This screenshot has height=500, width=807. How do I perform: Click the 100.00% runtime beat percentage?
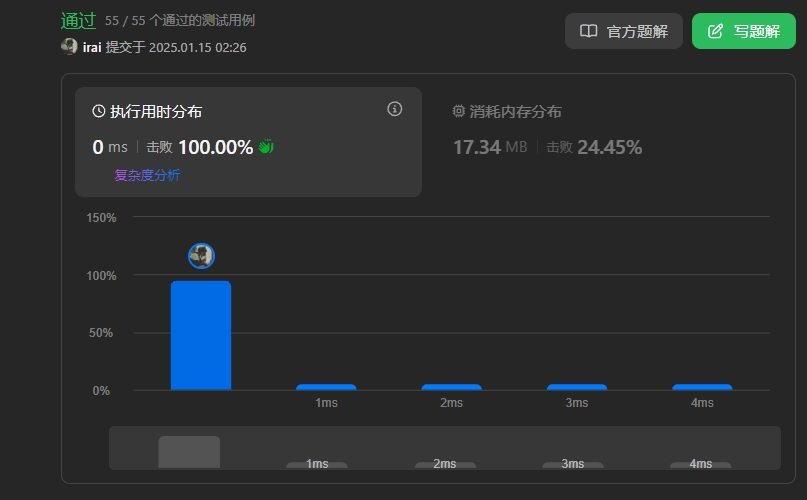click(216, 147)
